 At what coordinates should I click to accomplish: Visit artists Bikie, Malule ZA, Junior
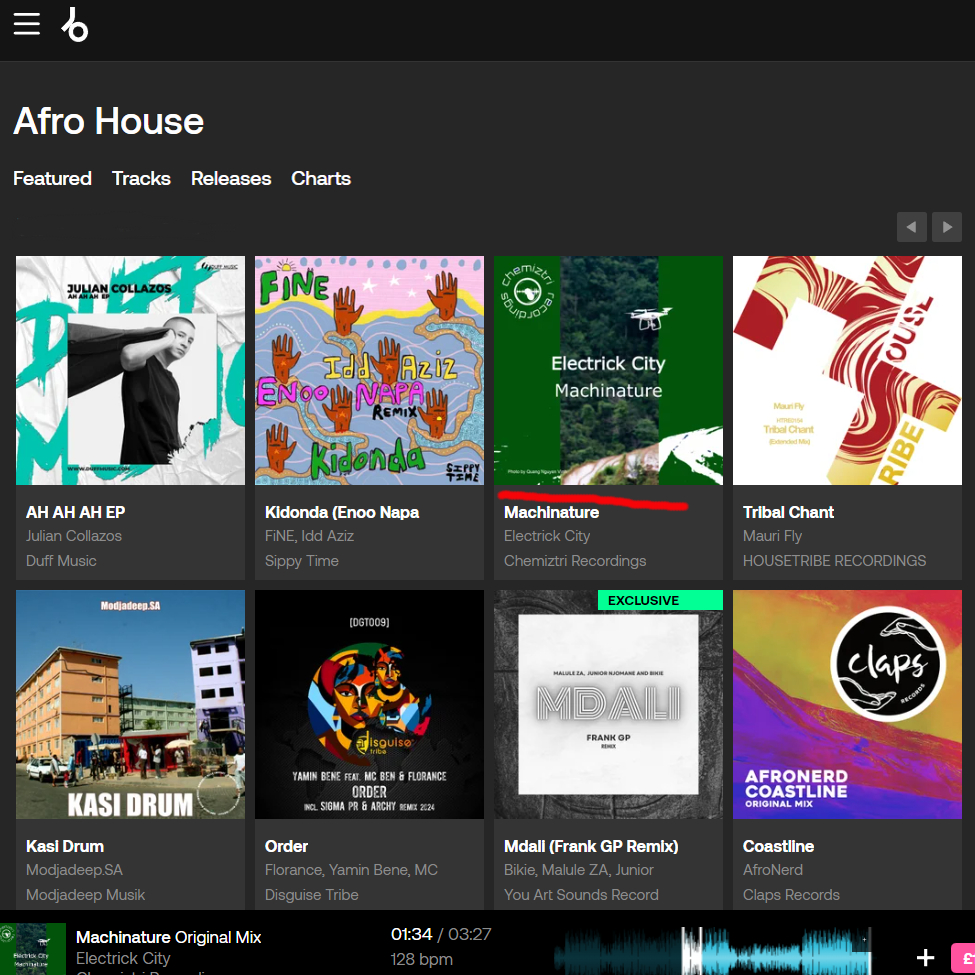point(579,870)
